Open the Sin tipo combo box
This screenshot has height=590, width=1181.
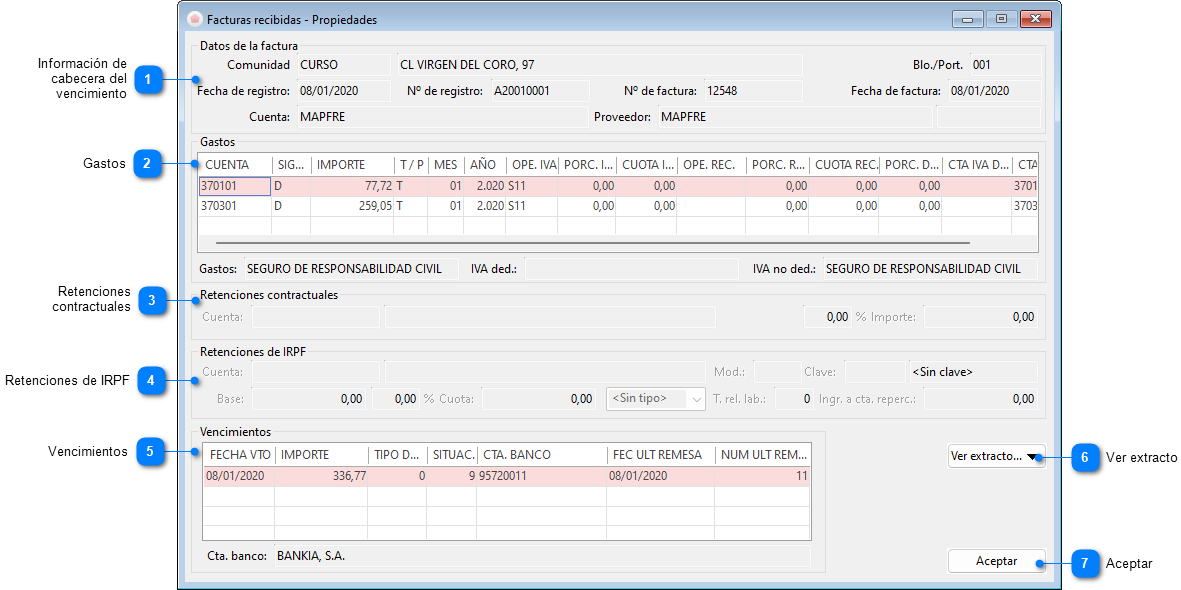(x=655, y=399)
